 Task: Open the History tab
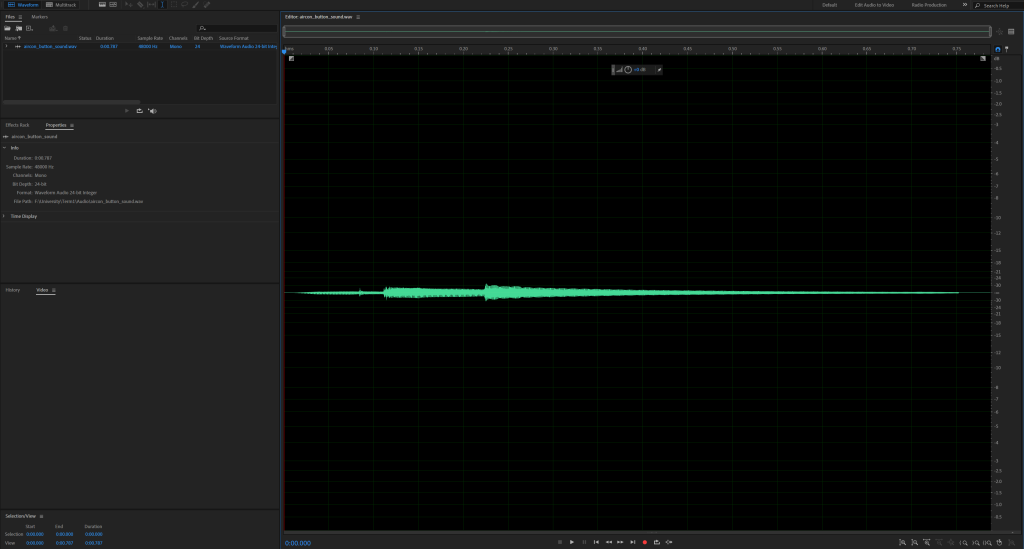[x=13, y=290]
